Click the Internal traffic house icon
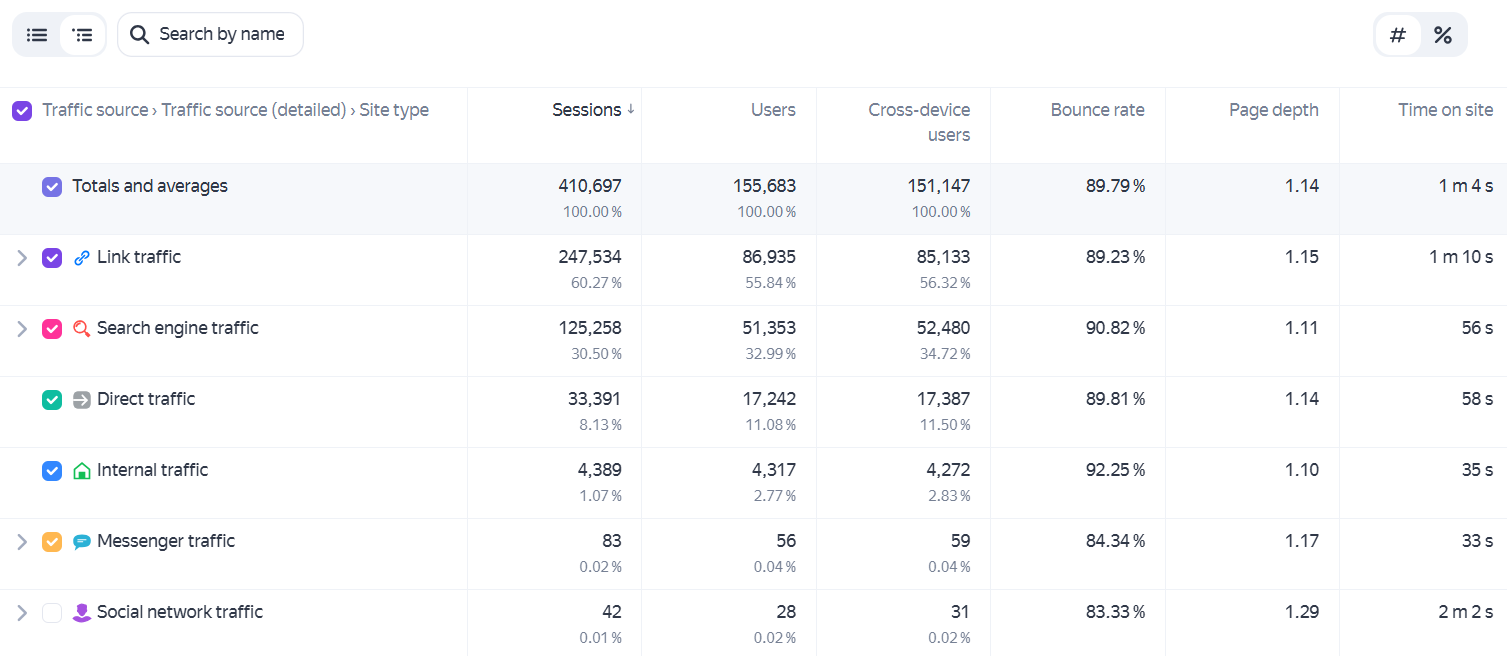 pyautogui.click(x=82, y=471)
